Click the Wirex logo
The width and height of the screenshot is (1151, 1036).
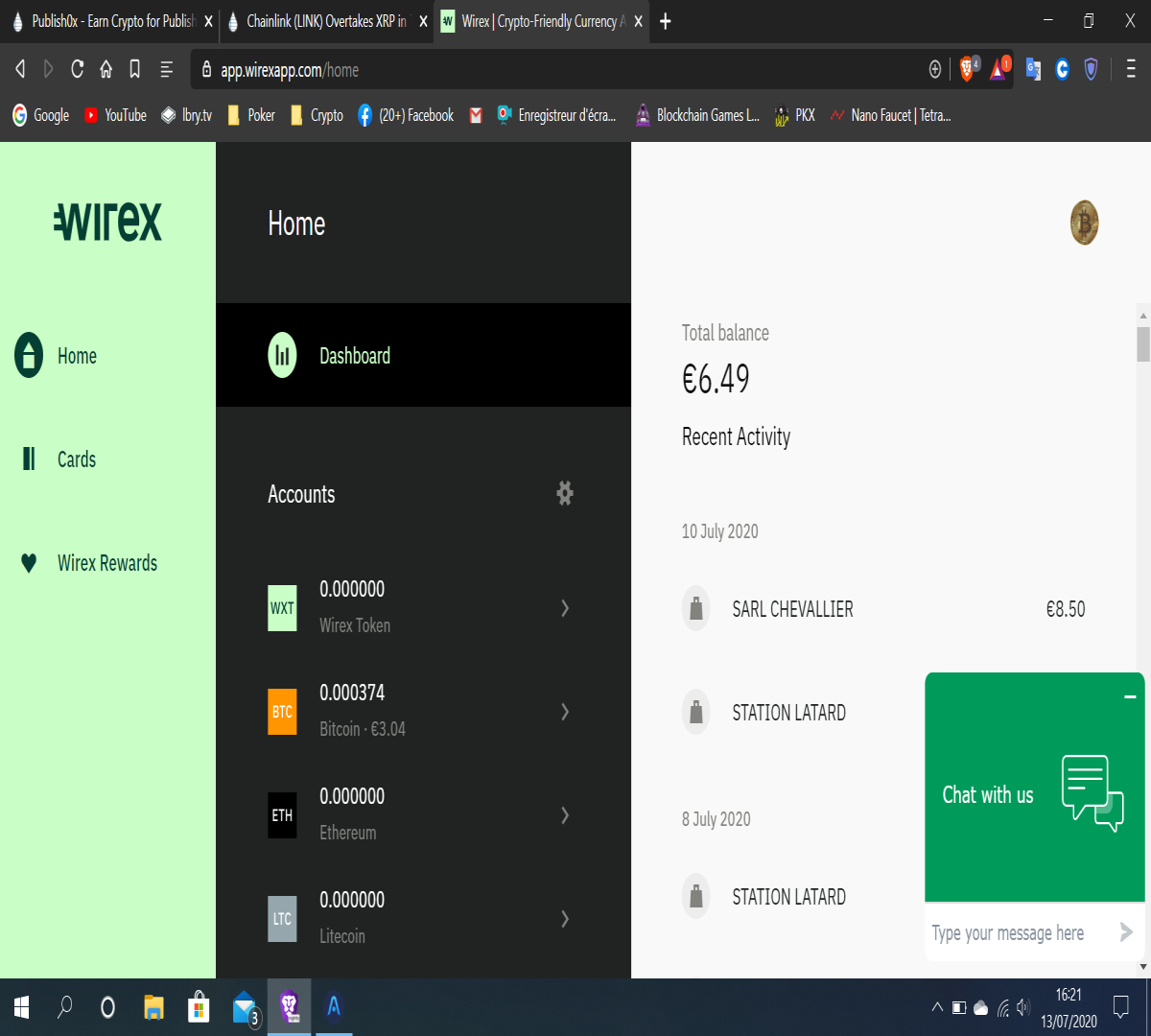pyautogui.click(x=107, y=222)
